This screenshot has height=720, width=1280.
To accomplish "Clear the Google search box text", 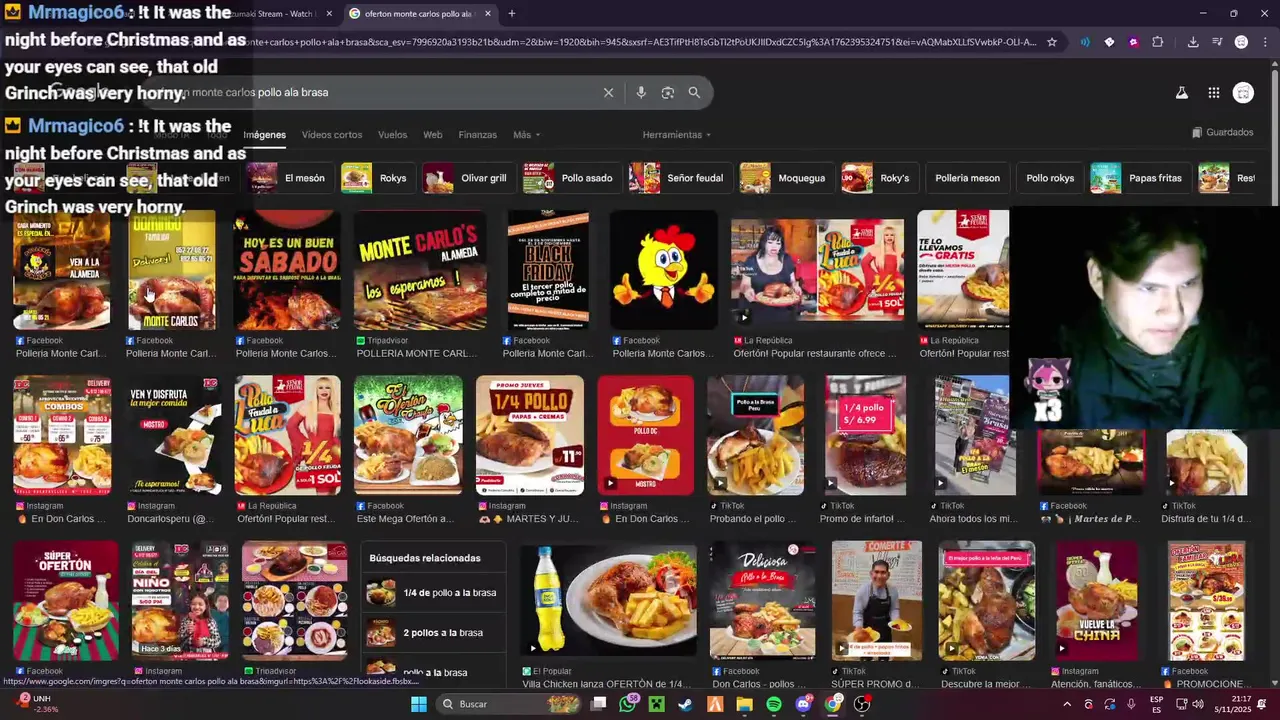I will pyautogui.click(x=608, y=92).
